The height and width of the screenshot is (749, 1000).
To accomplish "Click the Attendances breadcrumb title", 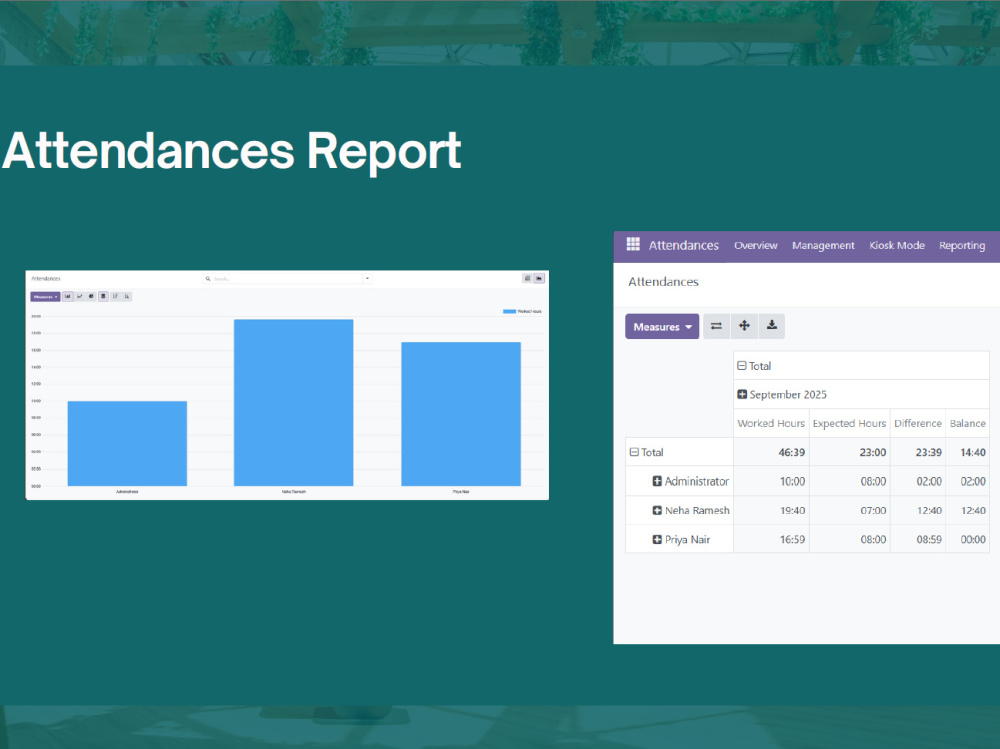I will (x=663, y=281).
